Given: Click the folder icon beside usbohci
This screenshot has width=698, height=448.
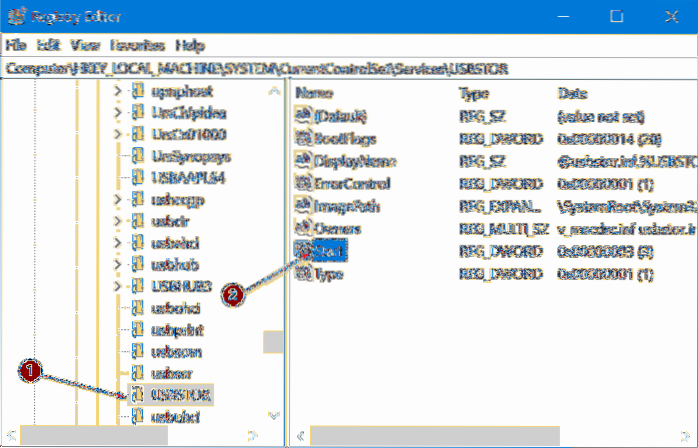Looking at the screenshot, I should click(138, 308).
